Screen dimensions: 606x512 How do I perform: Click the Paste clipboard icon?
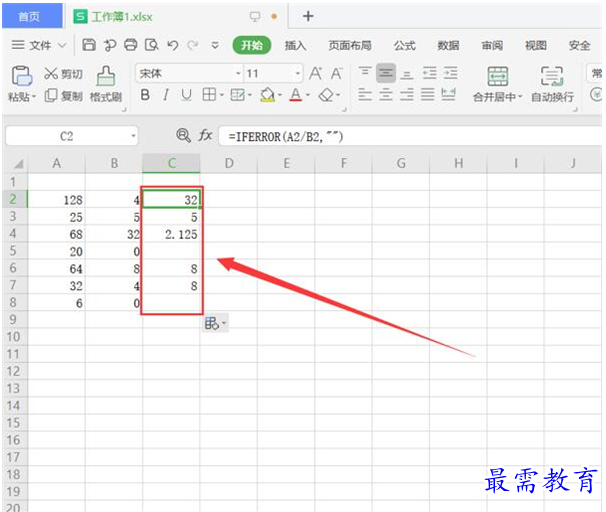(22, 76)
